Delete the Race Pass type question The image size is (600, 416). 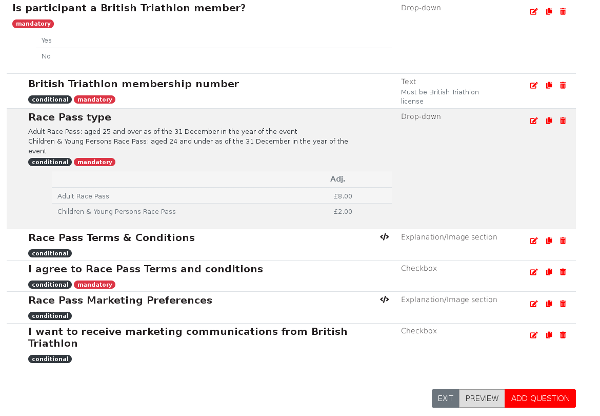point(563,121)
